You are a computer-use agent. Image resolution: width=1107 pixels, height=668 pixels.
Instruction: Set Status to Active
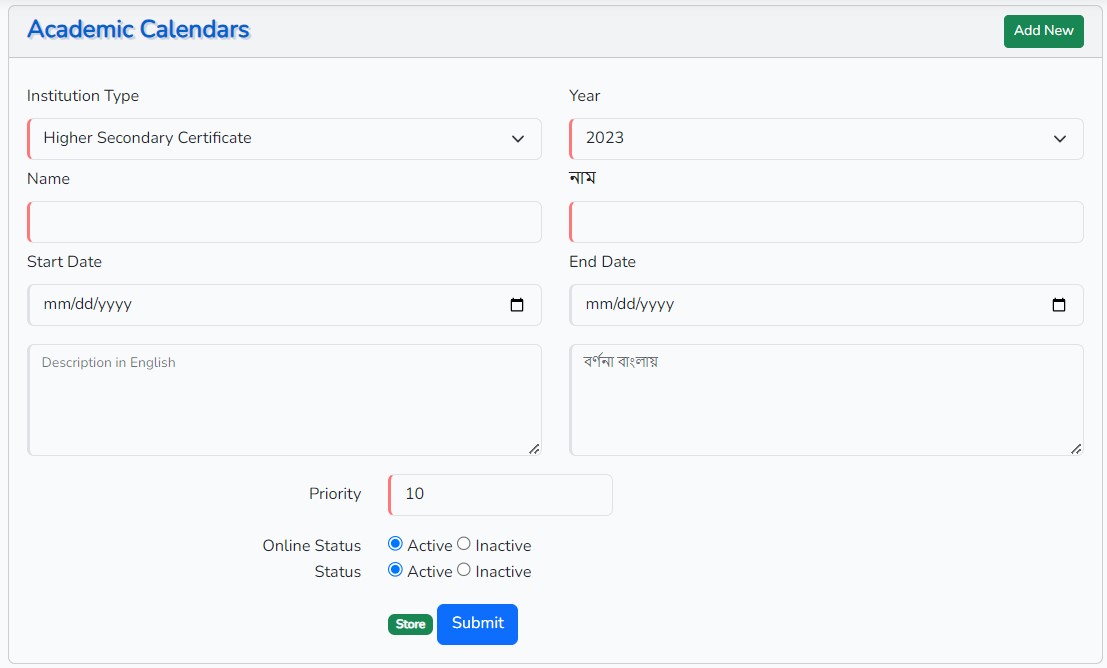point(395,570)
